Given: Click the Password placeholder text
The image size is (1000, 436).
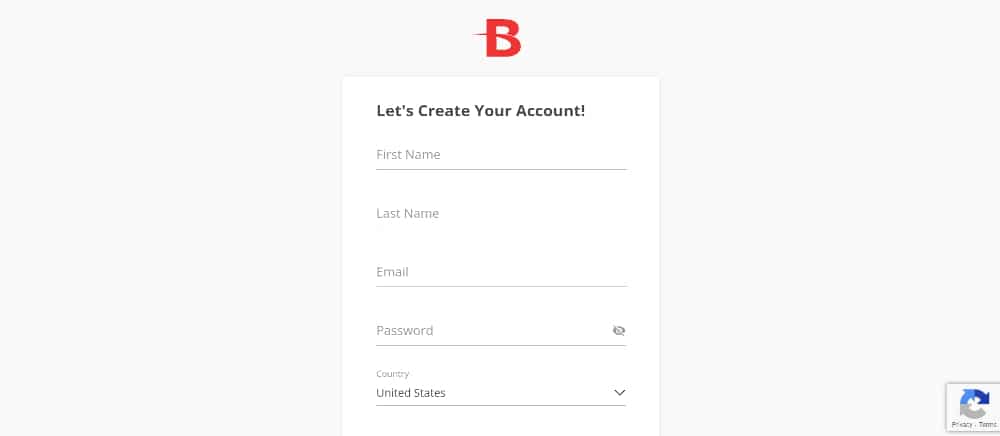Looking at the screenshot, I should (404, 331).
